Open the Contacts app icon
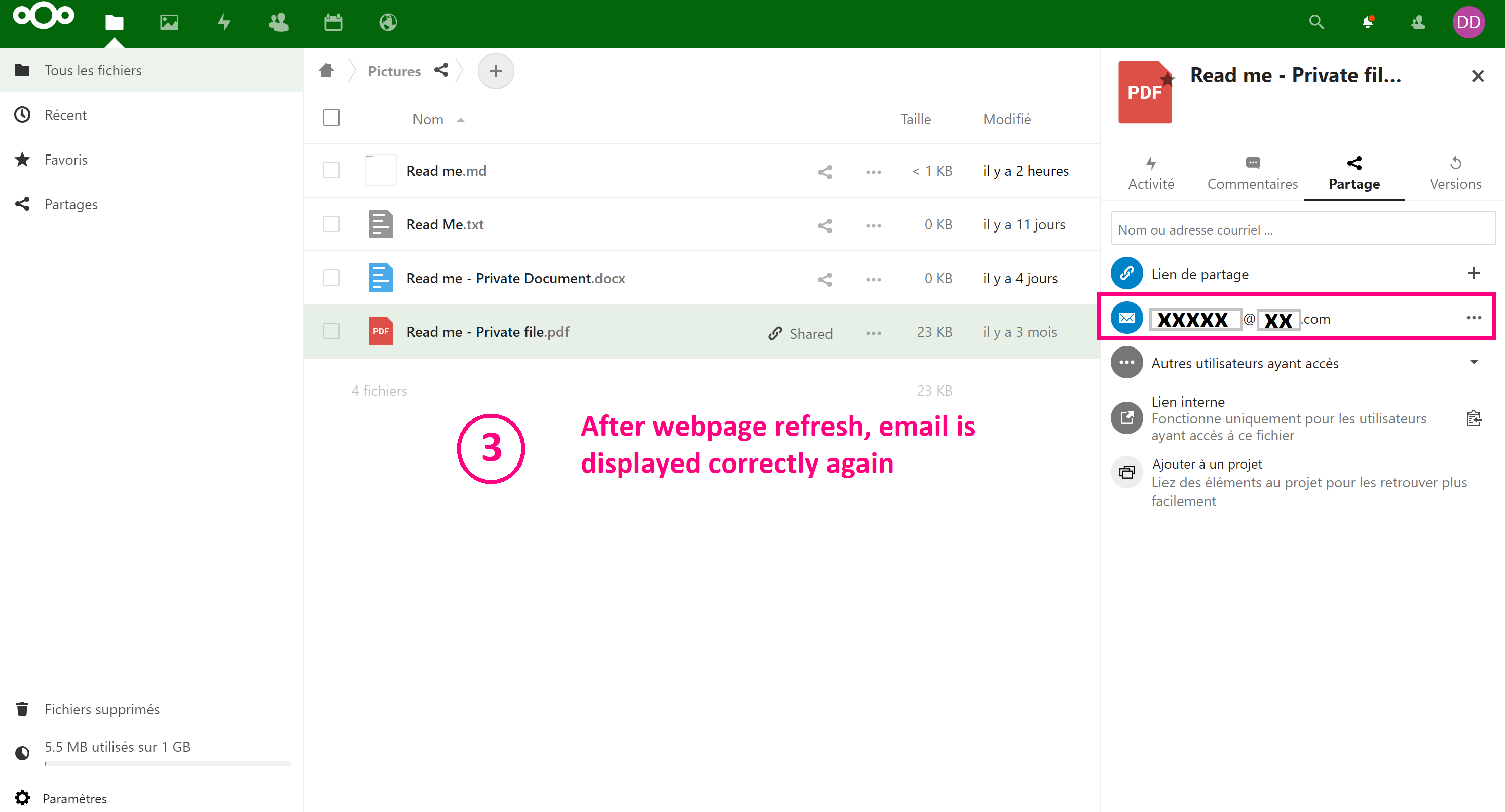 (x=278, y=23)
